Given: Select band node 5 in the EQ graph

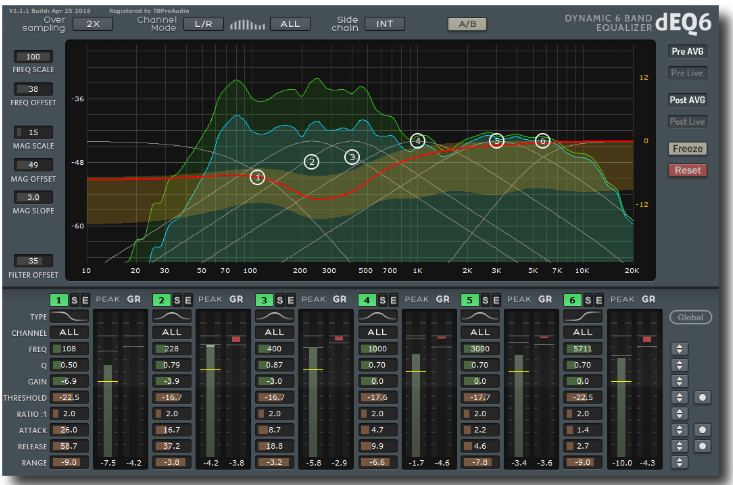Looking at the screenshot, I should pos(496,141).
